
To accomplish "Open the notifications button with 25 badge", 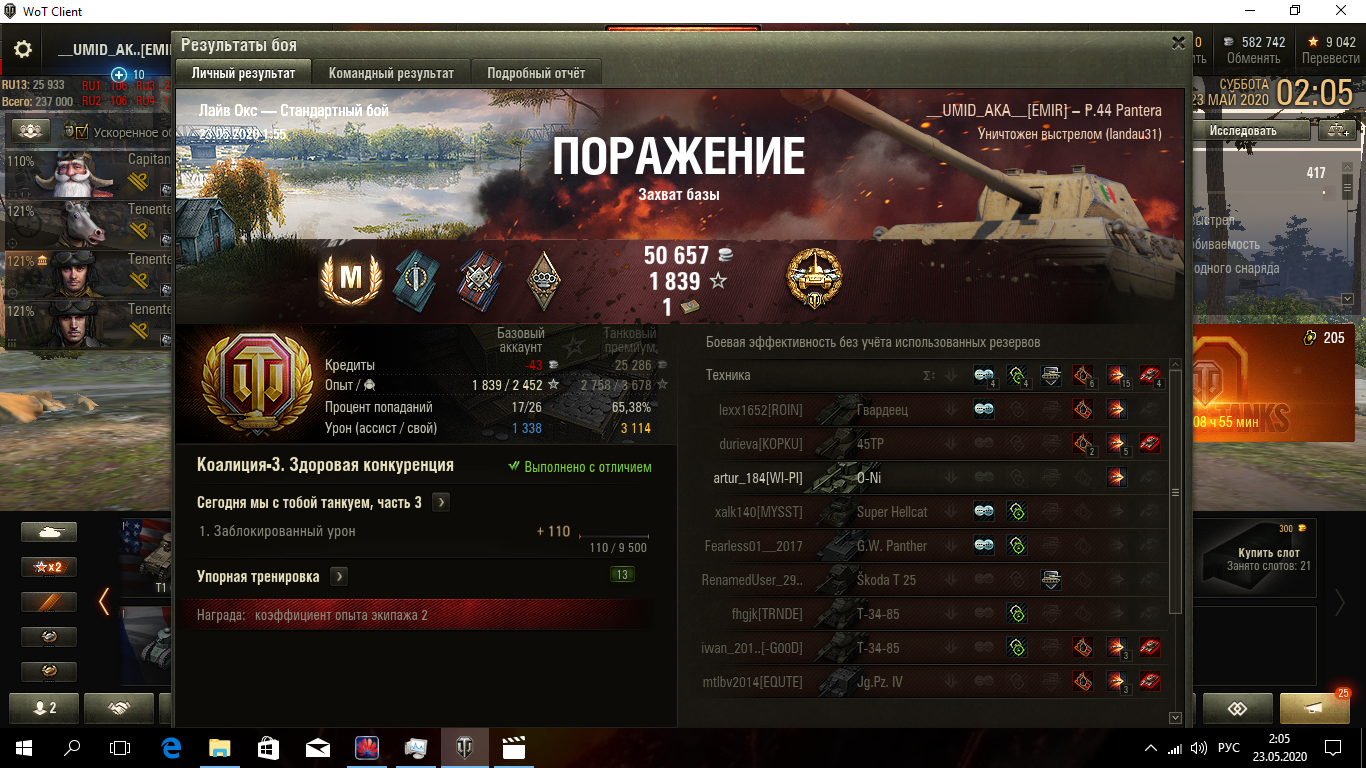I will click(x=1314, y=708).
